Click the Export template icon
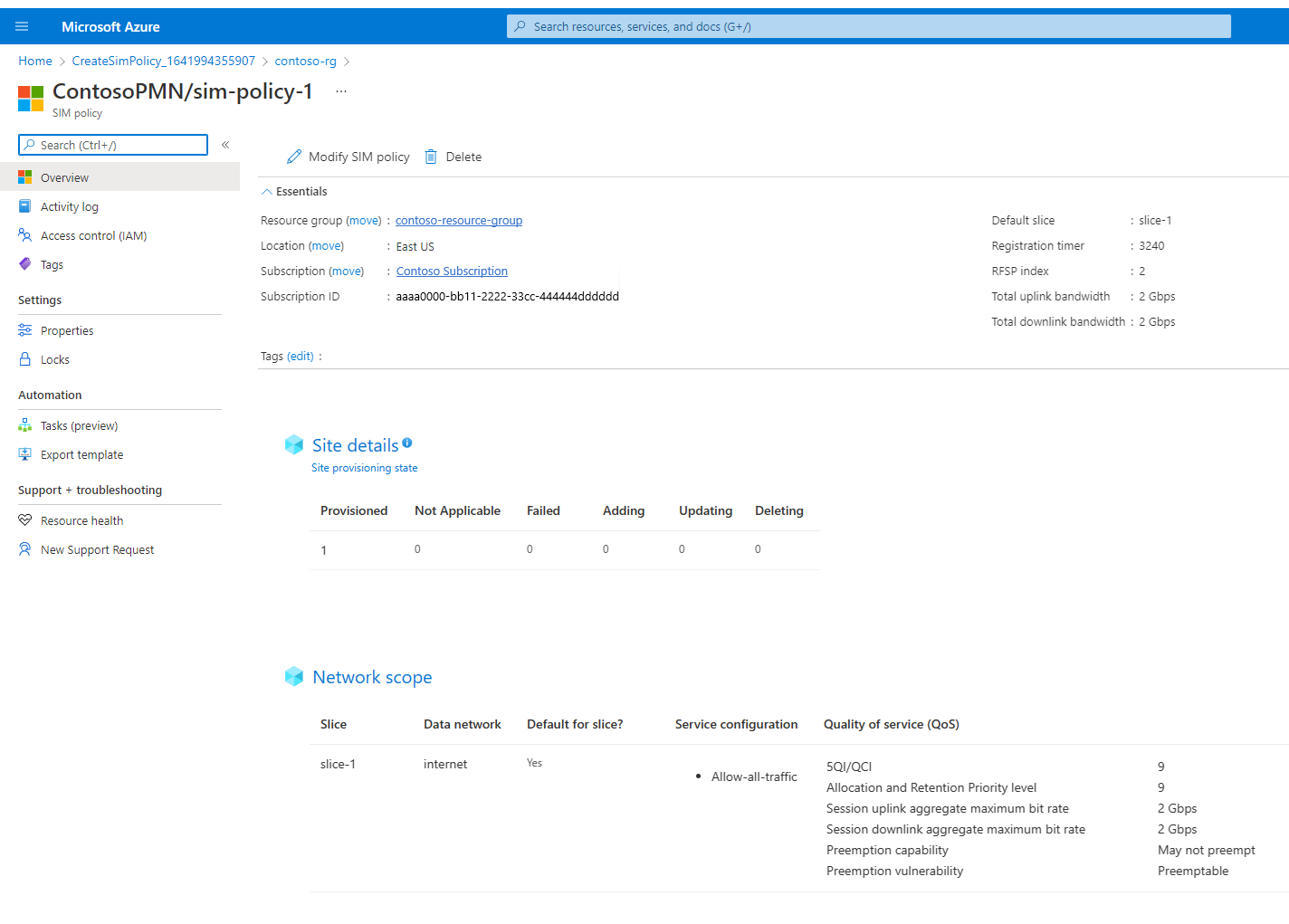Viewport: 1289px width, 924px height. pyautogui.click(x=25, y=454)
